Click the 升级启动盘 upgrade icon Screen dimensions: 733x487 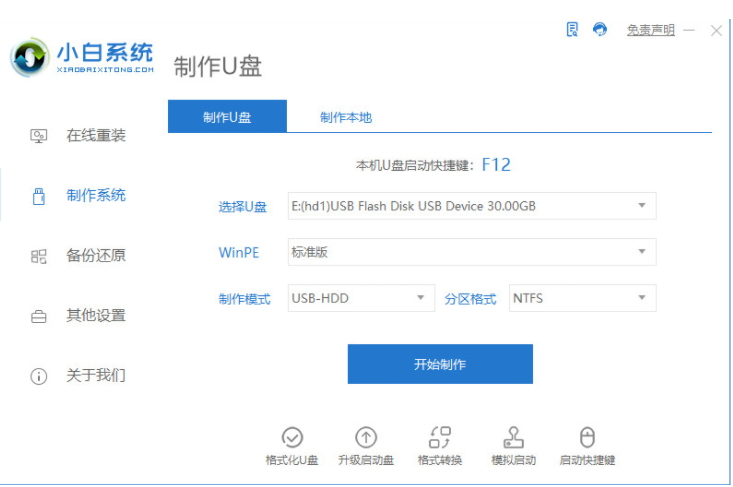click(x=366, y=438)
